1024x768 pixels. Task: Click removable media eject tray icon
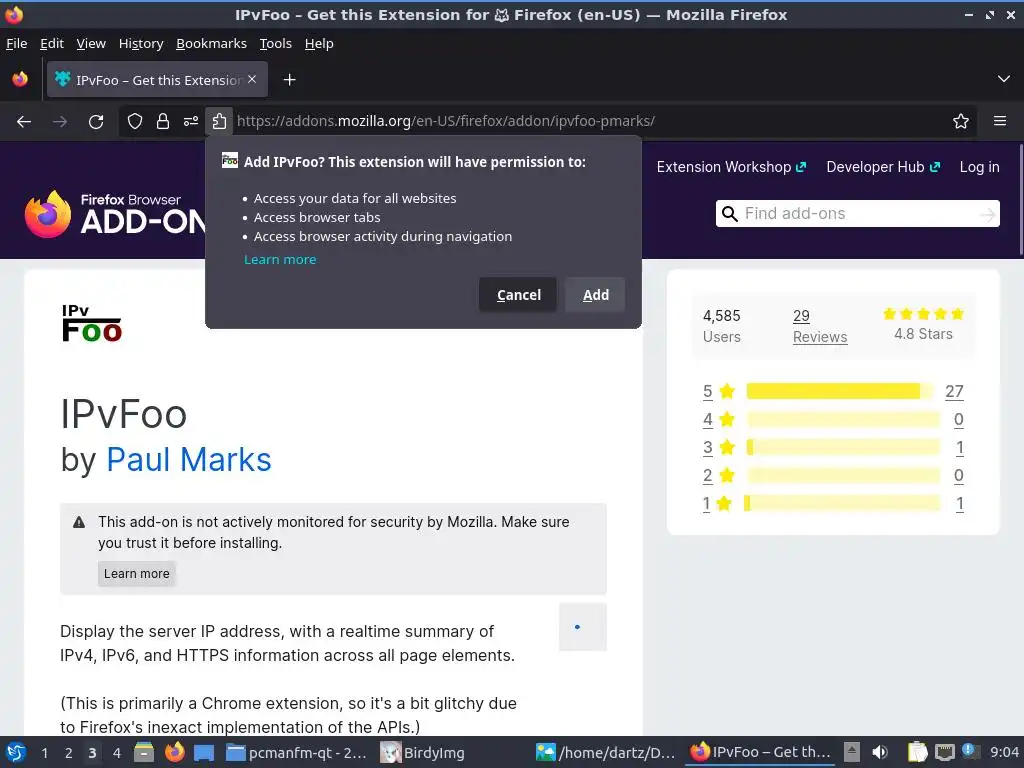pyautogui.click(x=852, y=752)
